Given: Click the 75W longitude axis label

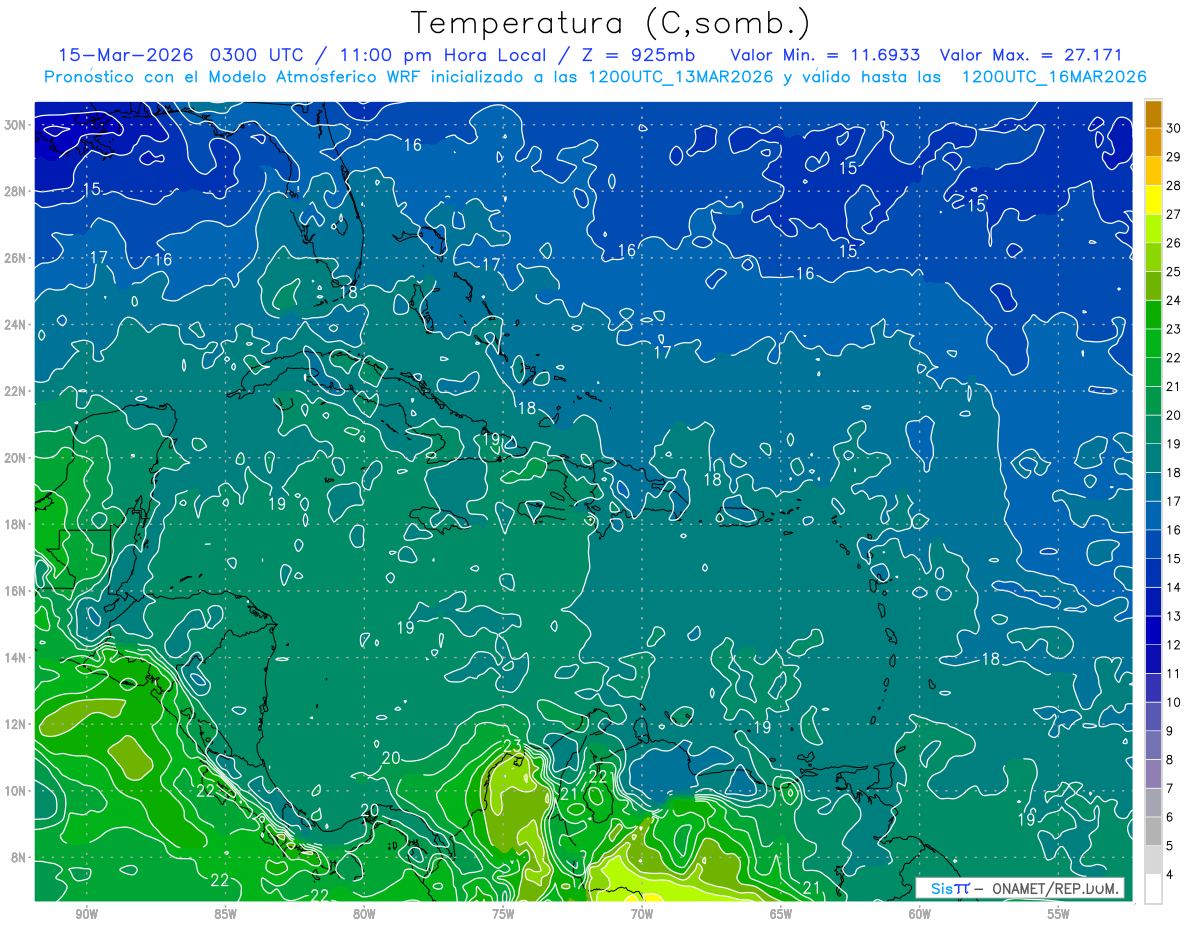Looking at the screenshot, I should (x=503, y=914).
